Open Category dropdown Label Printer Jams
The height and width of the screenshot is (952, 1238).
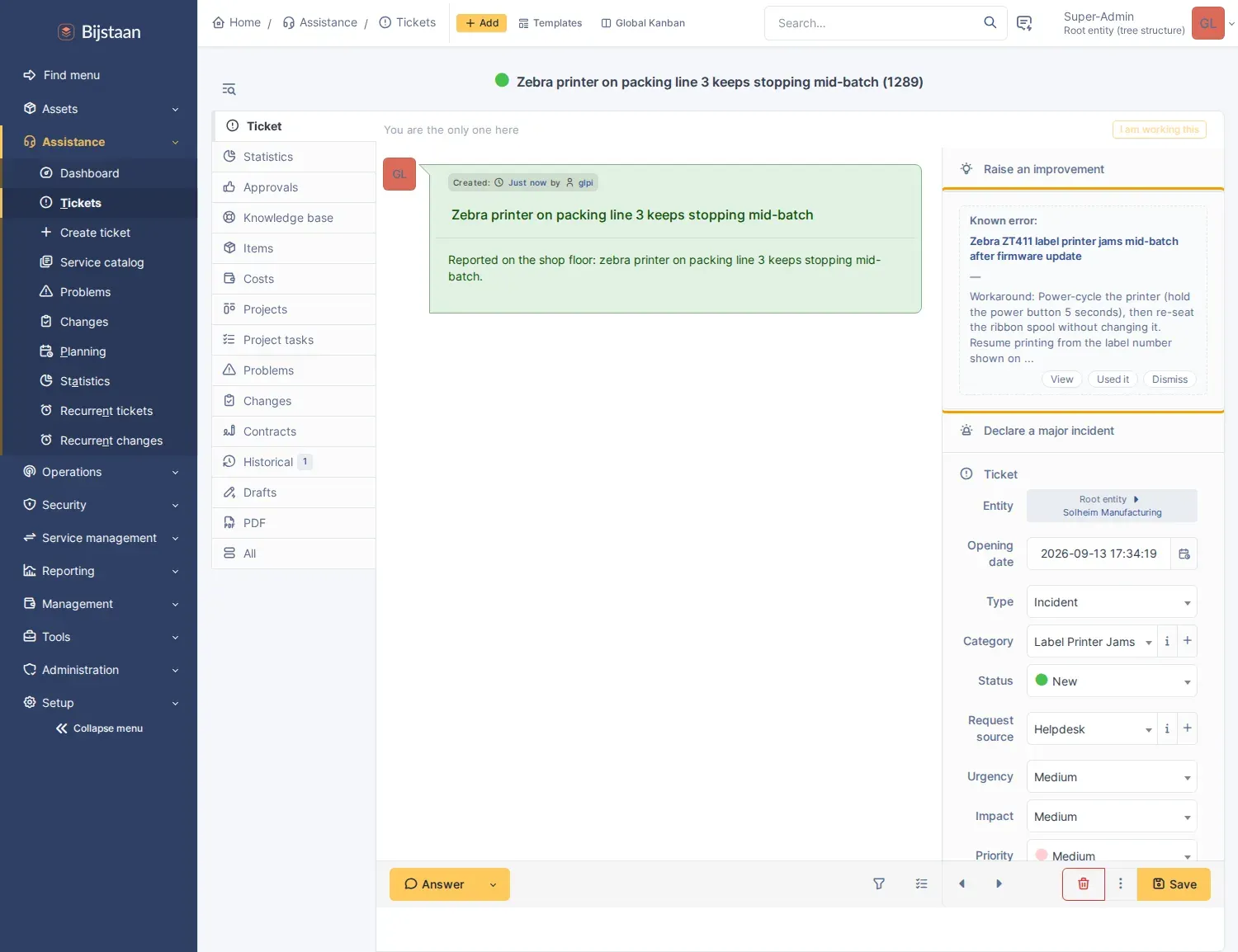(1092, 642)
